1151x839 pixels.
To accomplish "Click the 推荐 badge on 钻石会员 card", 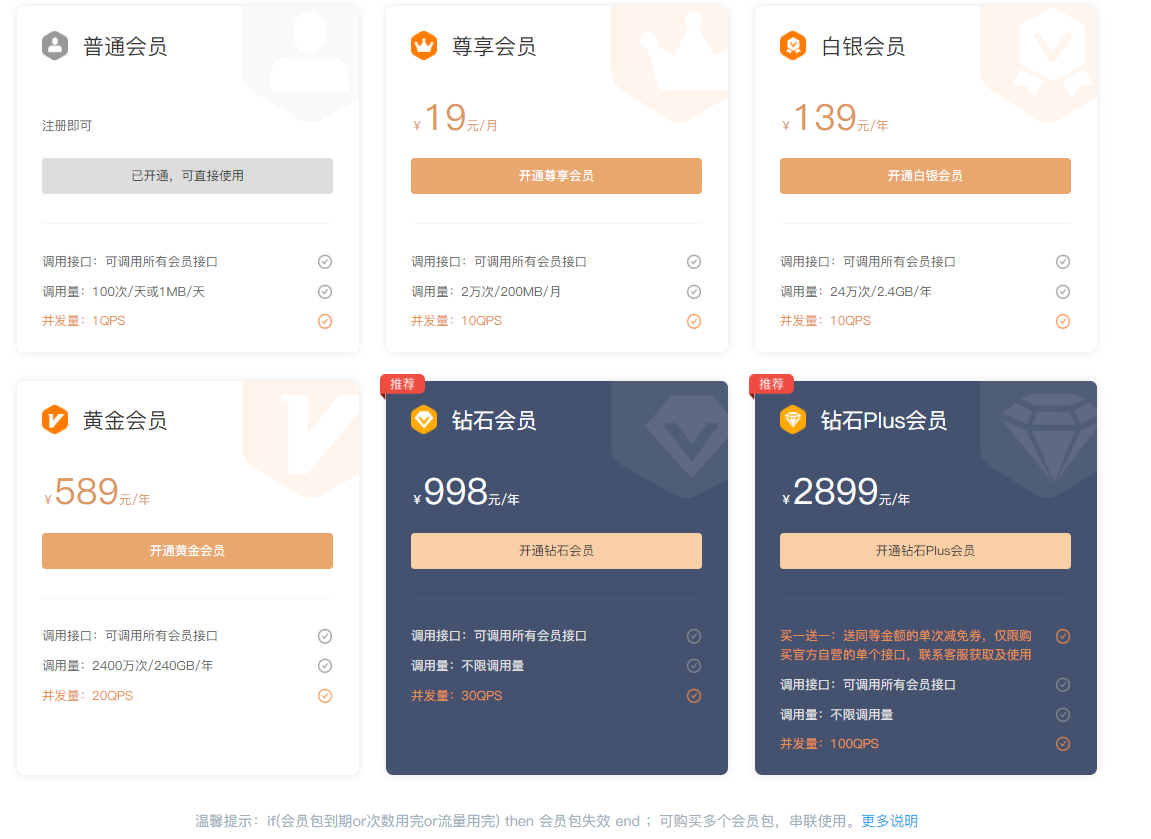I will tap(402, 384).
